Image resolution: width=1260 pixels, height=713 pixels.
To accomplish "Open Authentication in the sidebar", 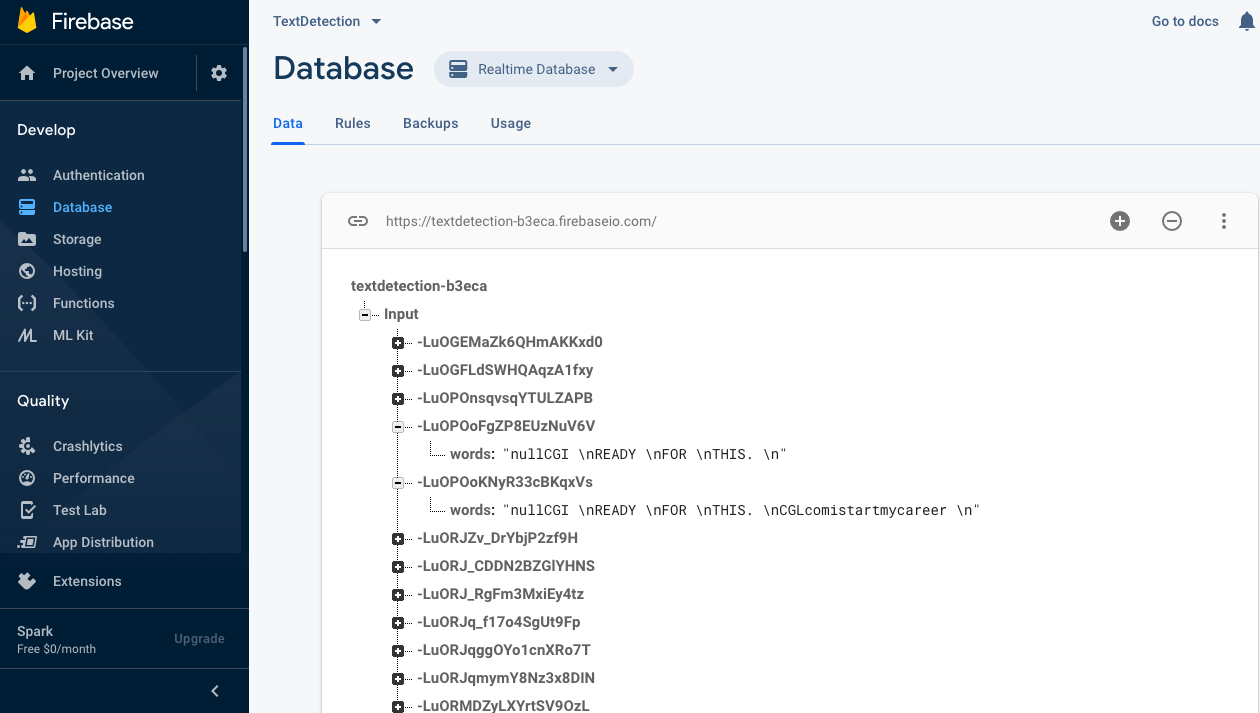I will [x=98, y=175].
